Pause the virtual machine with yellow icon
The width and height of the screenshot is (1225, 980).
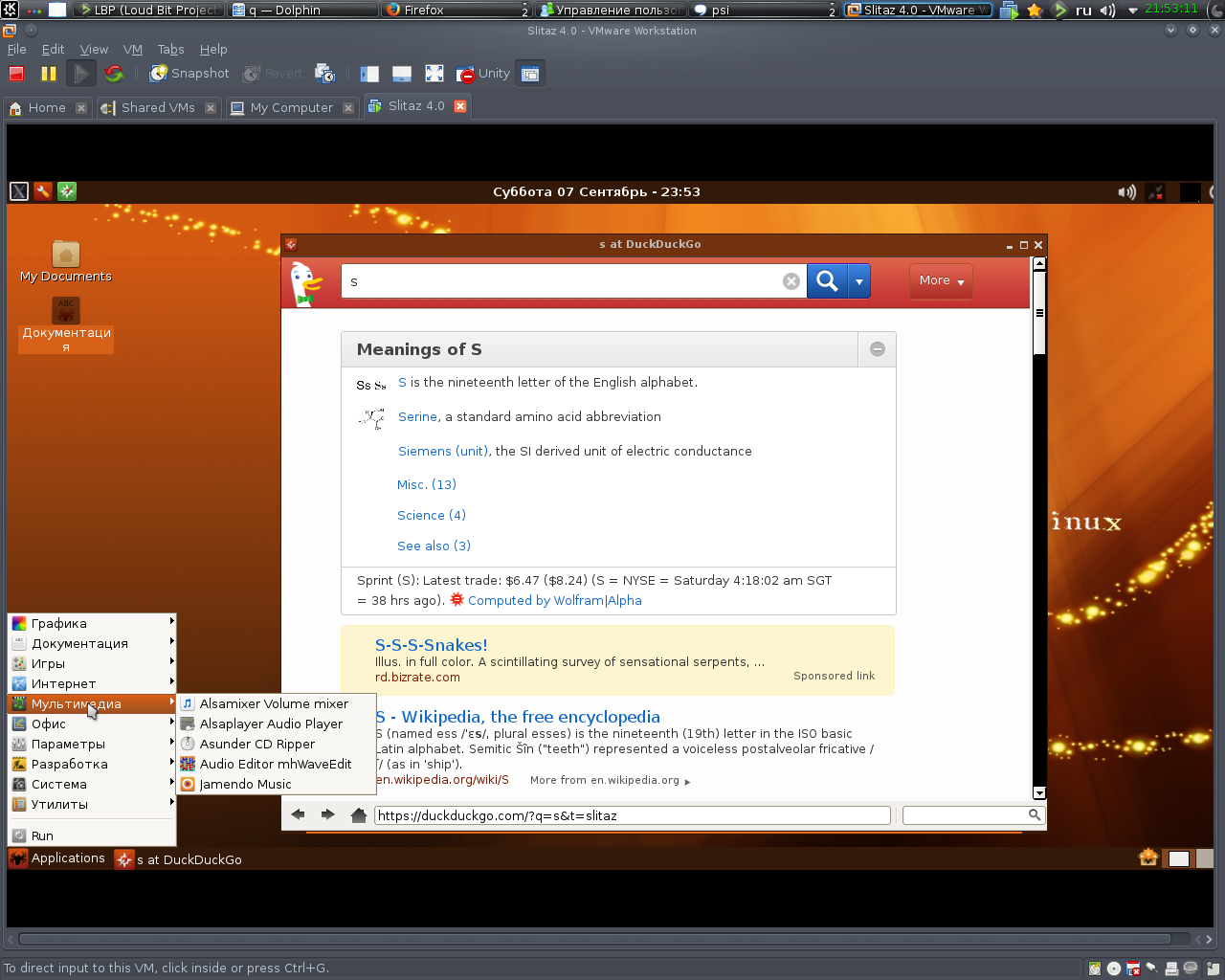(49, 74)
